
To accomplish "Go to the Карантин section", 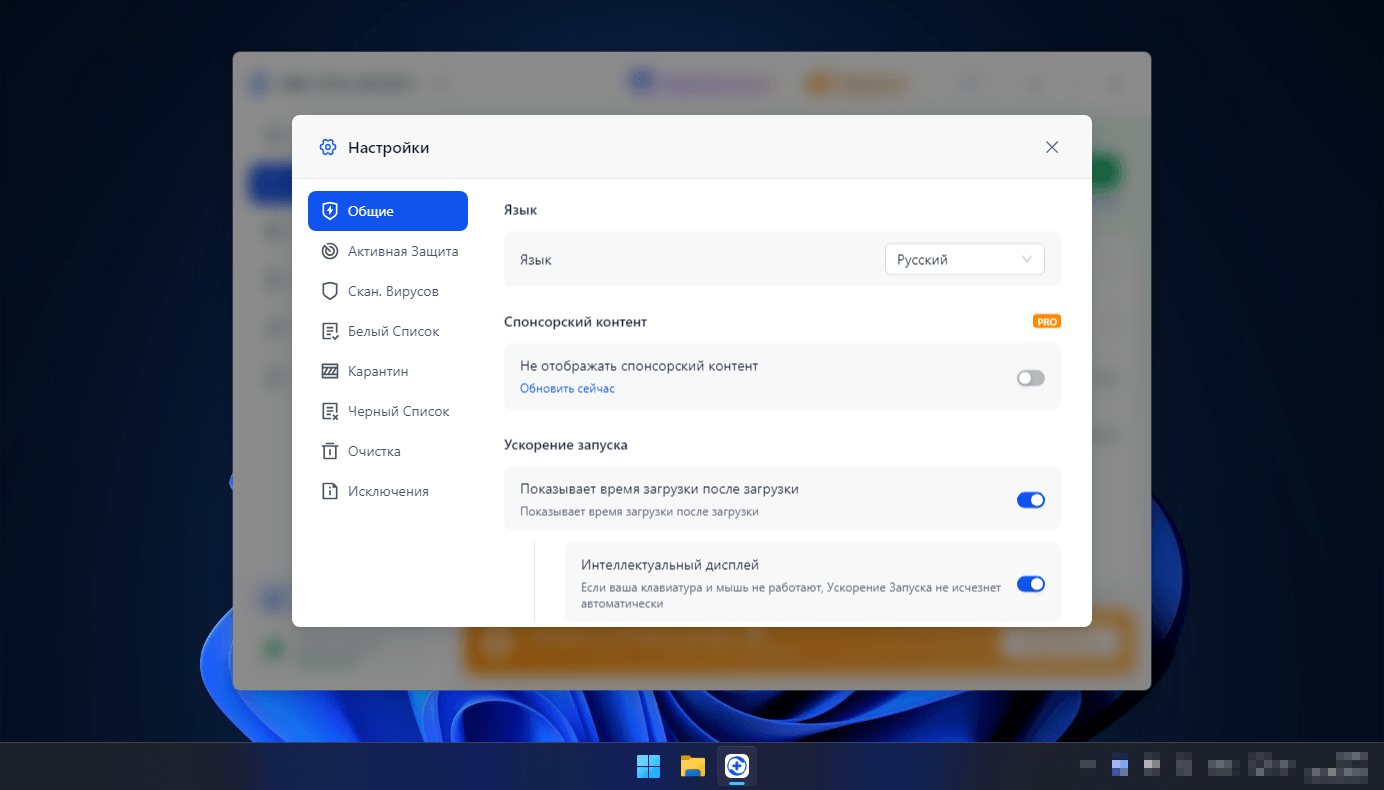I will [388, 371].
